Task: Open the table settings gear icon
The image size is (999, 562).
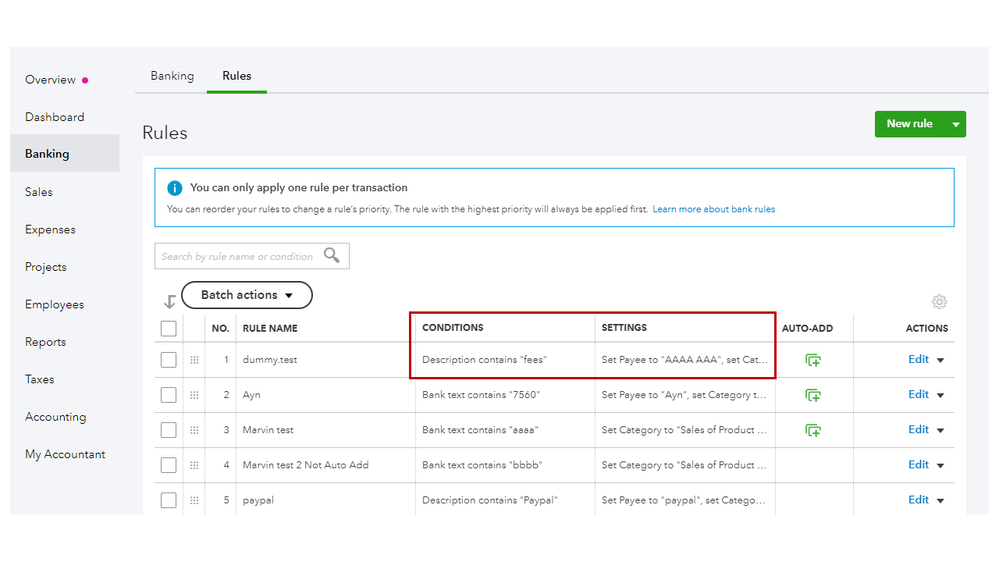Action: click(x=939, y=302)
